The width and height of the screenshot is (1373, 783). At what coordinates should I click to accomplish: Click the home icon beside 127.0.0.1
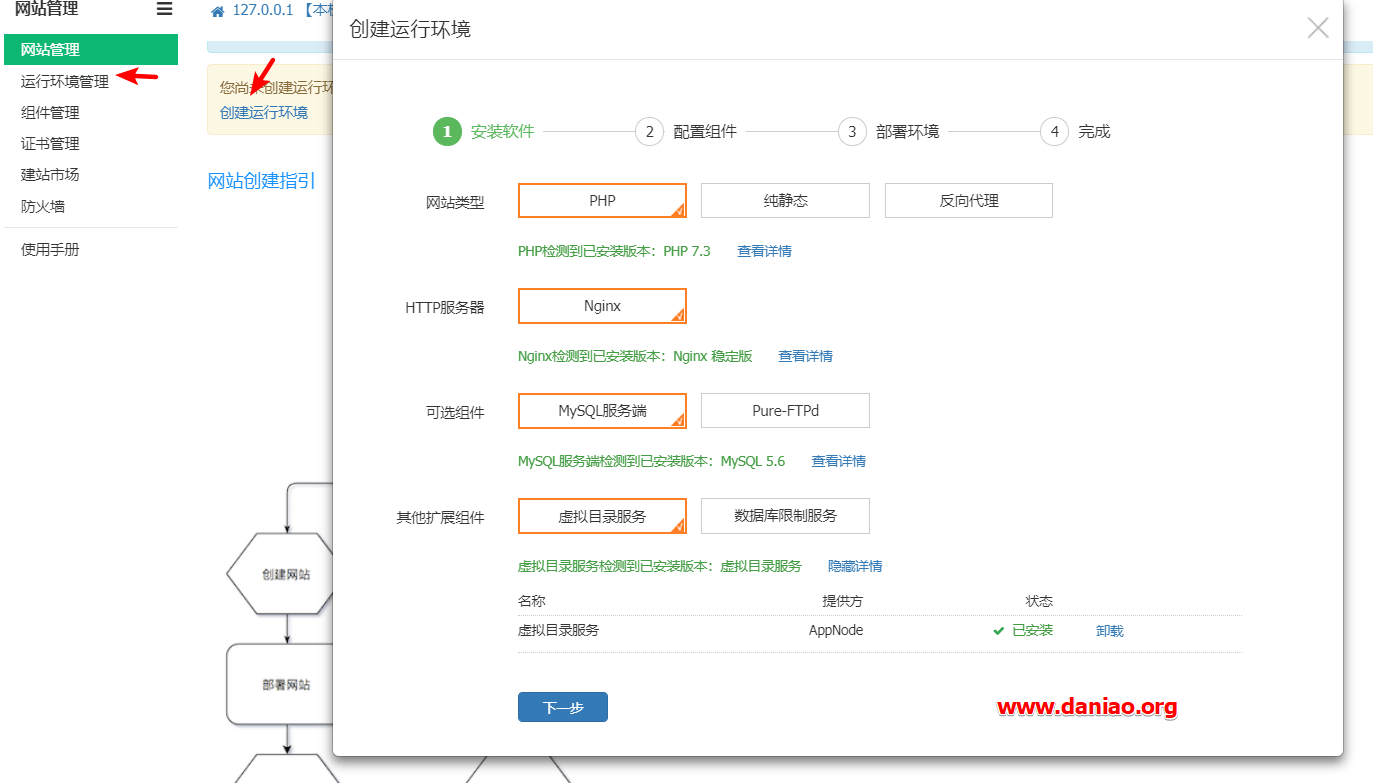click(217, 11)
